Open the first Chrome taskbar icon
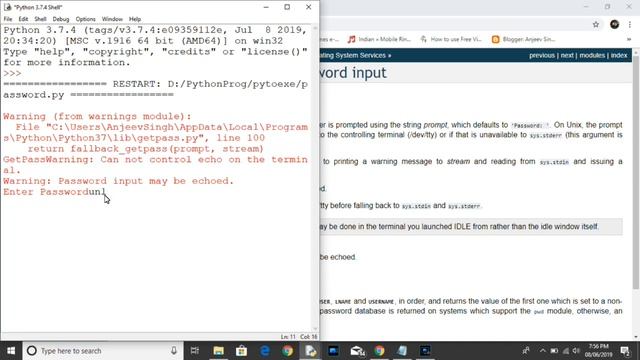The image size is (640, 360). pyautogui.click(x=287, y=351)
